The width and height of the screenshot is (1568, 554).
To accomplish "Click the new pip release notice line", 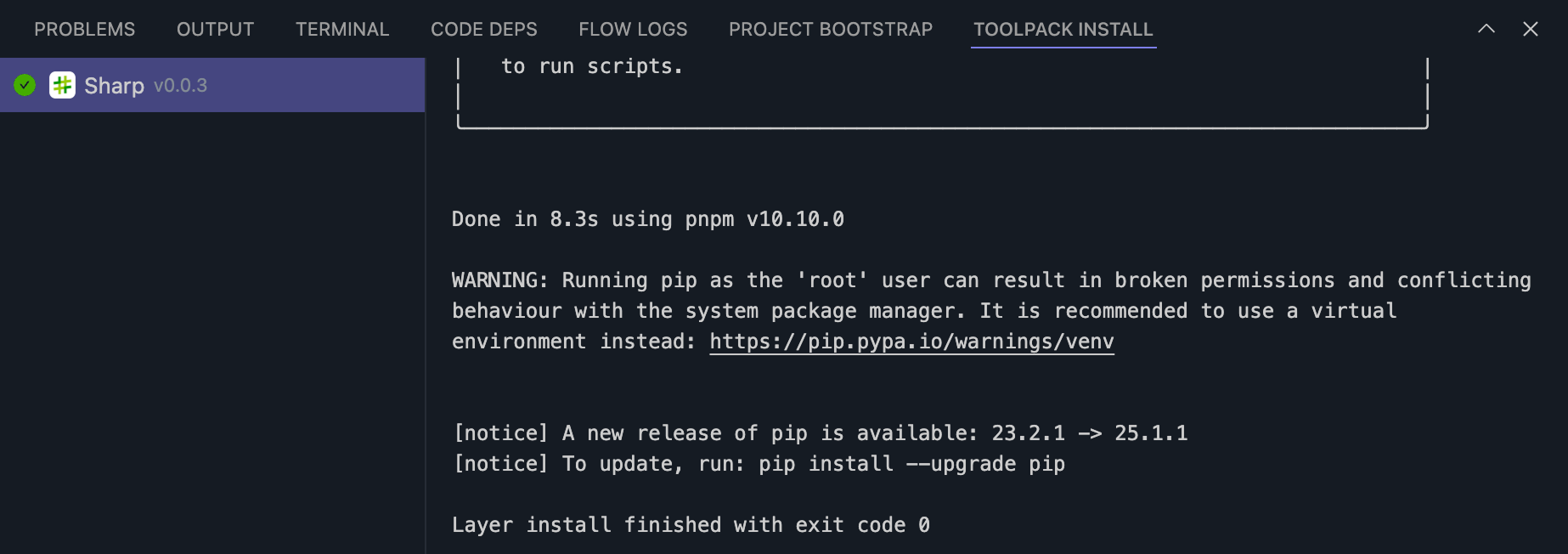I will 820,433.
